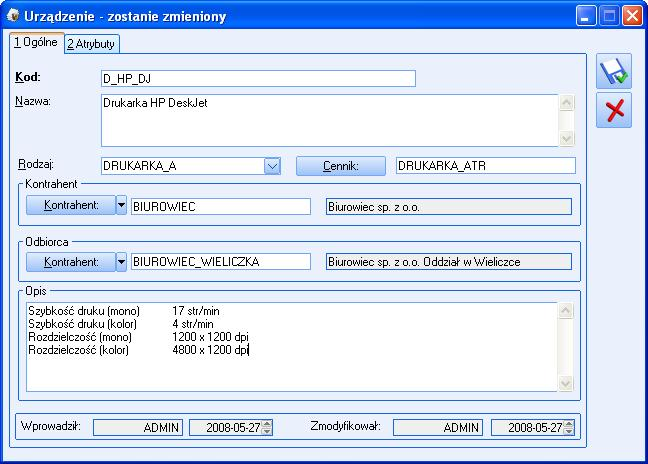Click the Wprowadził ADMIN operator field
The width and height of the screenshot is (648, 464).
coord(138,427)
